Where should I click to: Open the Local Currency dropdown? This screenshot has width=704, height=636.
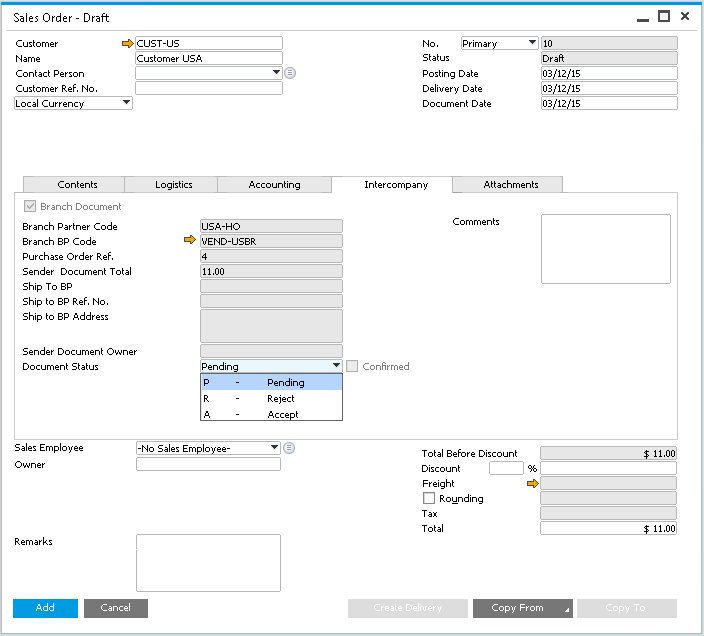pyautogui.click(x=127, y=103)
